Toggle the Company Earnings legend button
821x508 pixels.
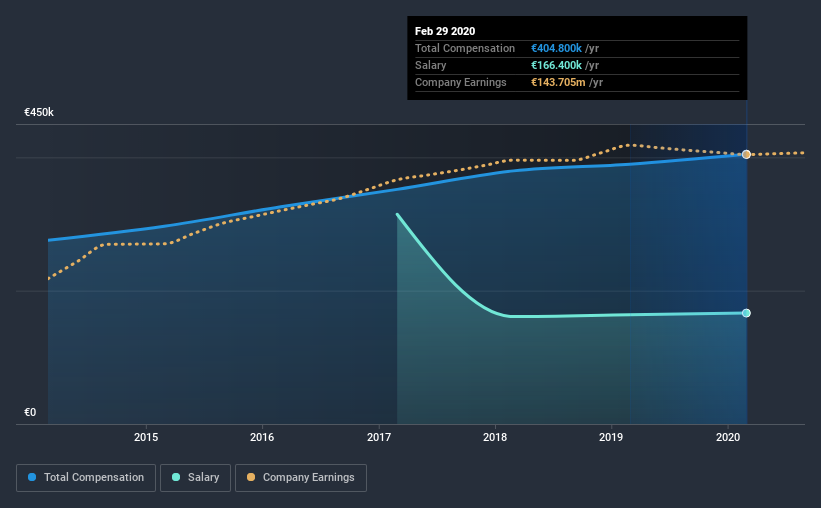point(301,478)
